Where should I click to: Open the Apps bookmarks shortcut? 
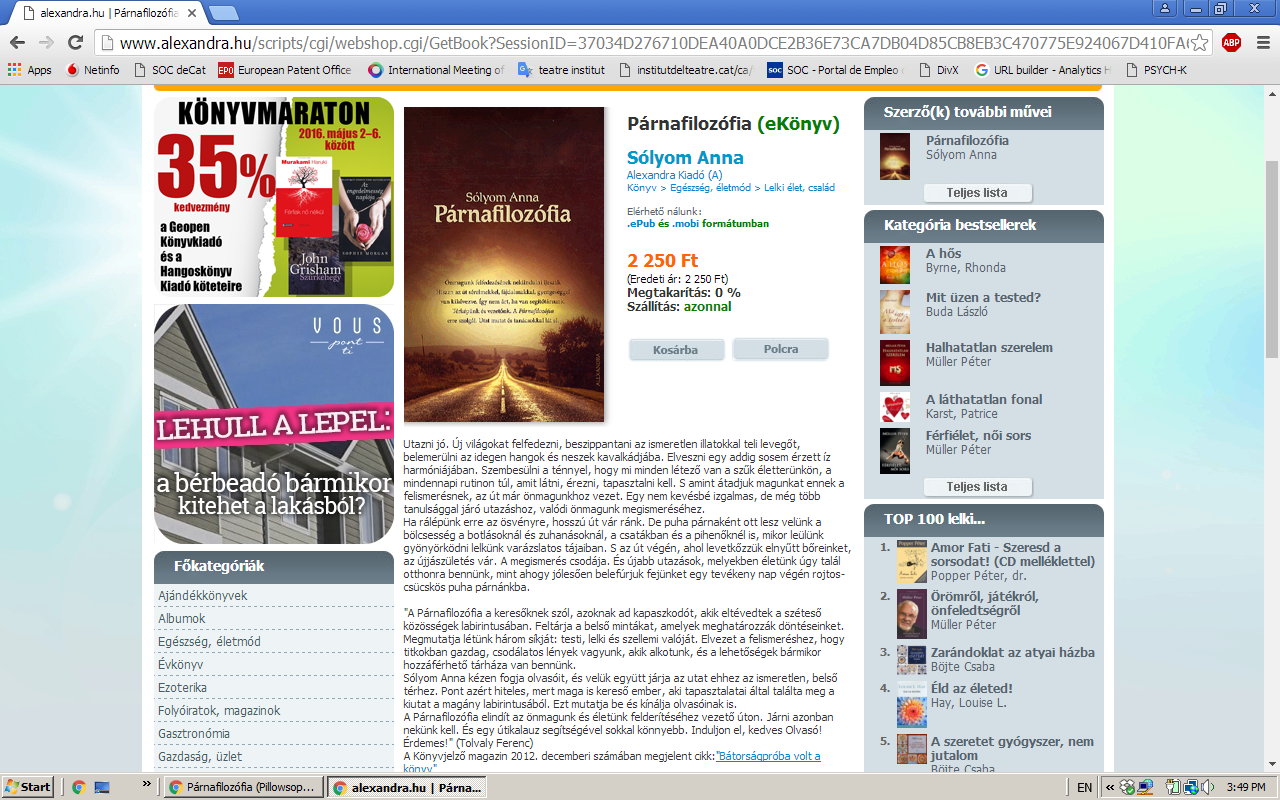coord(30,70)
